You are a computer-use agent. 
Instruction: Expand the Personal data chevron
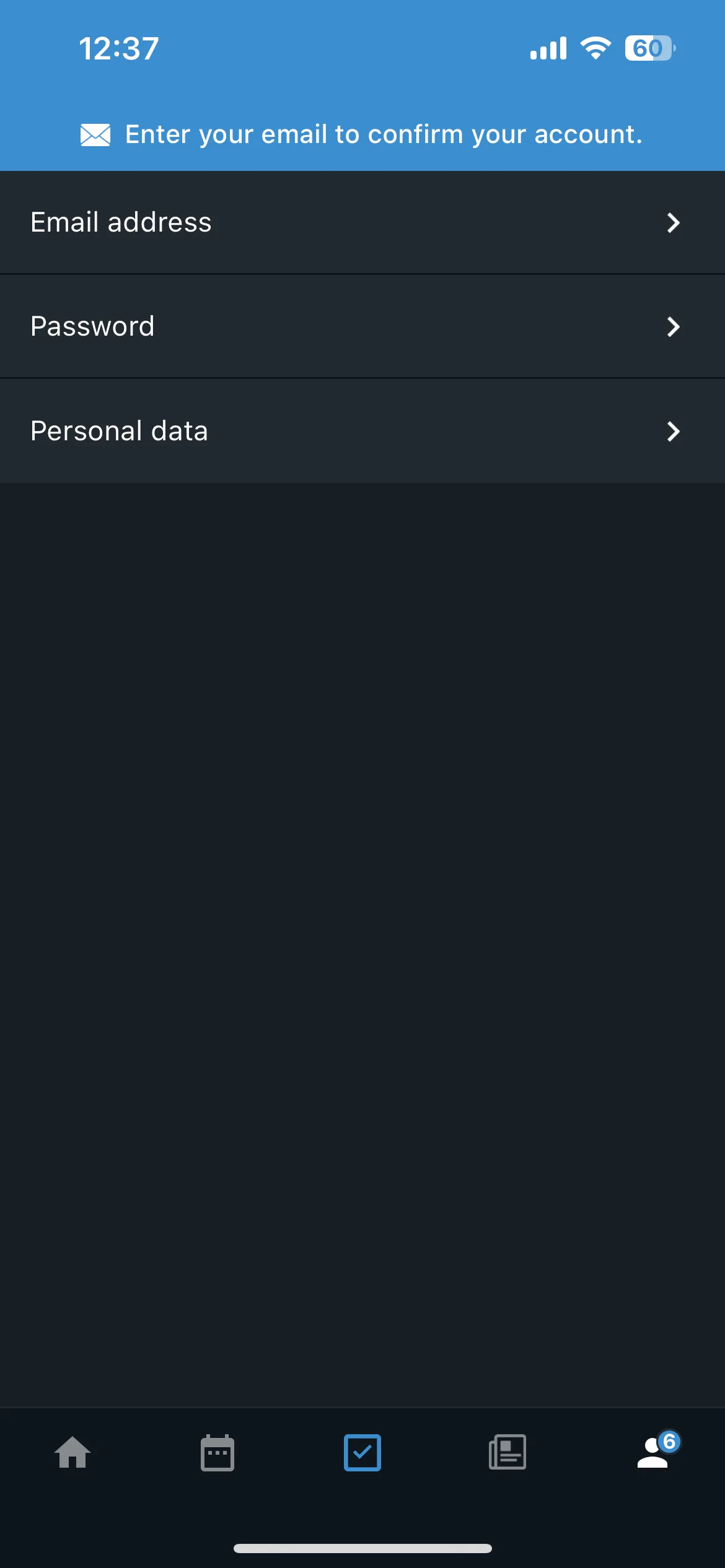coord(674,431)
